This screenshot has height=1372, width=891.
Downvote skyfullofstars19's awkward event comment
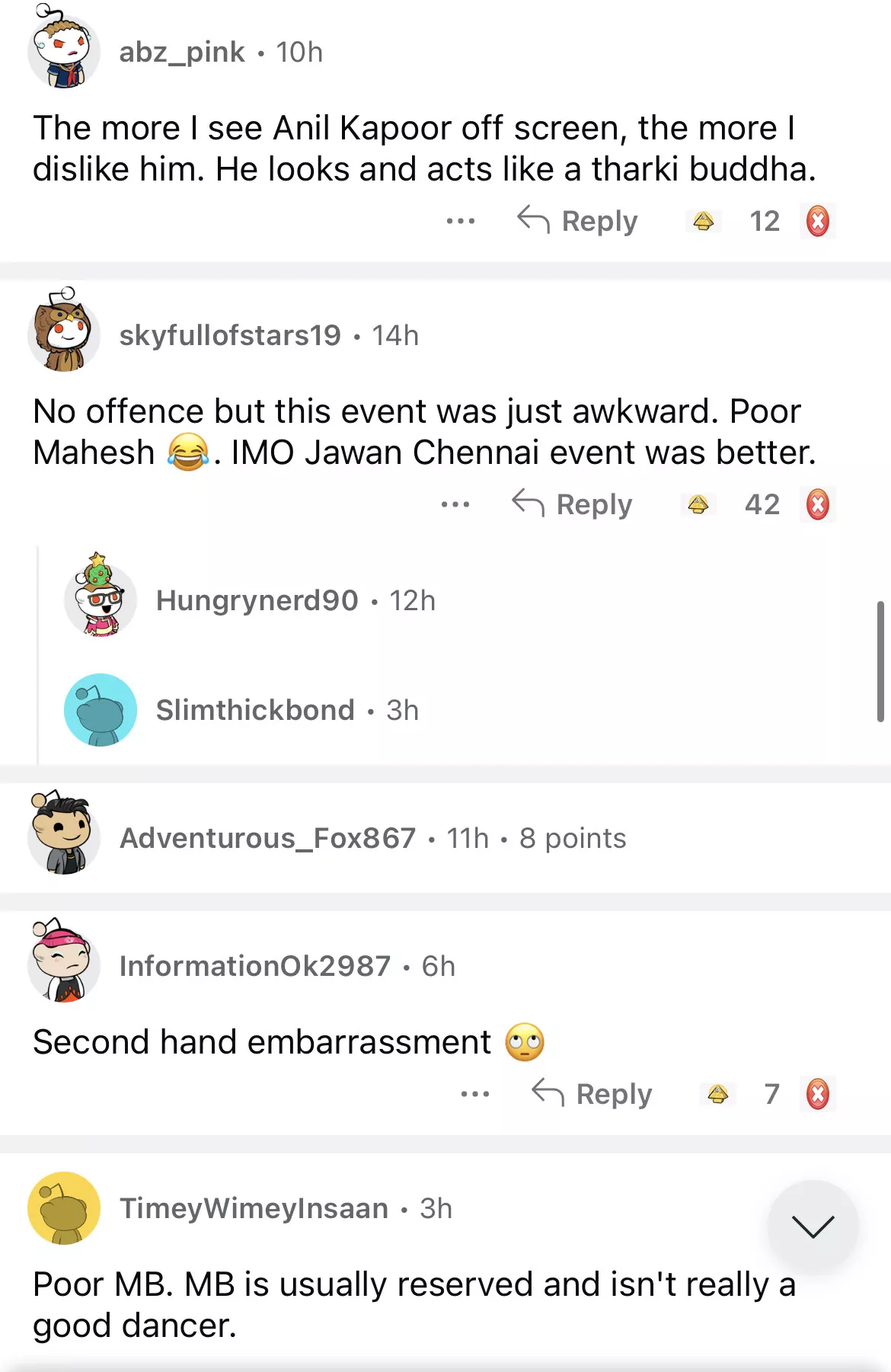(x=818, y=505)
